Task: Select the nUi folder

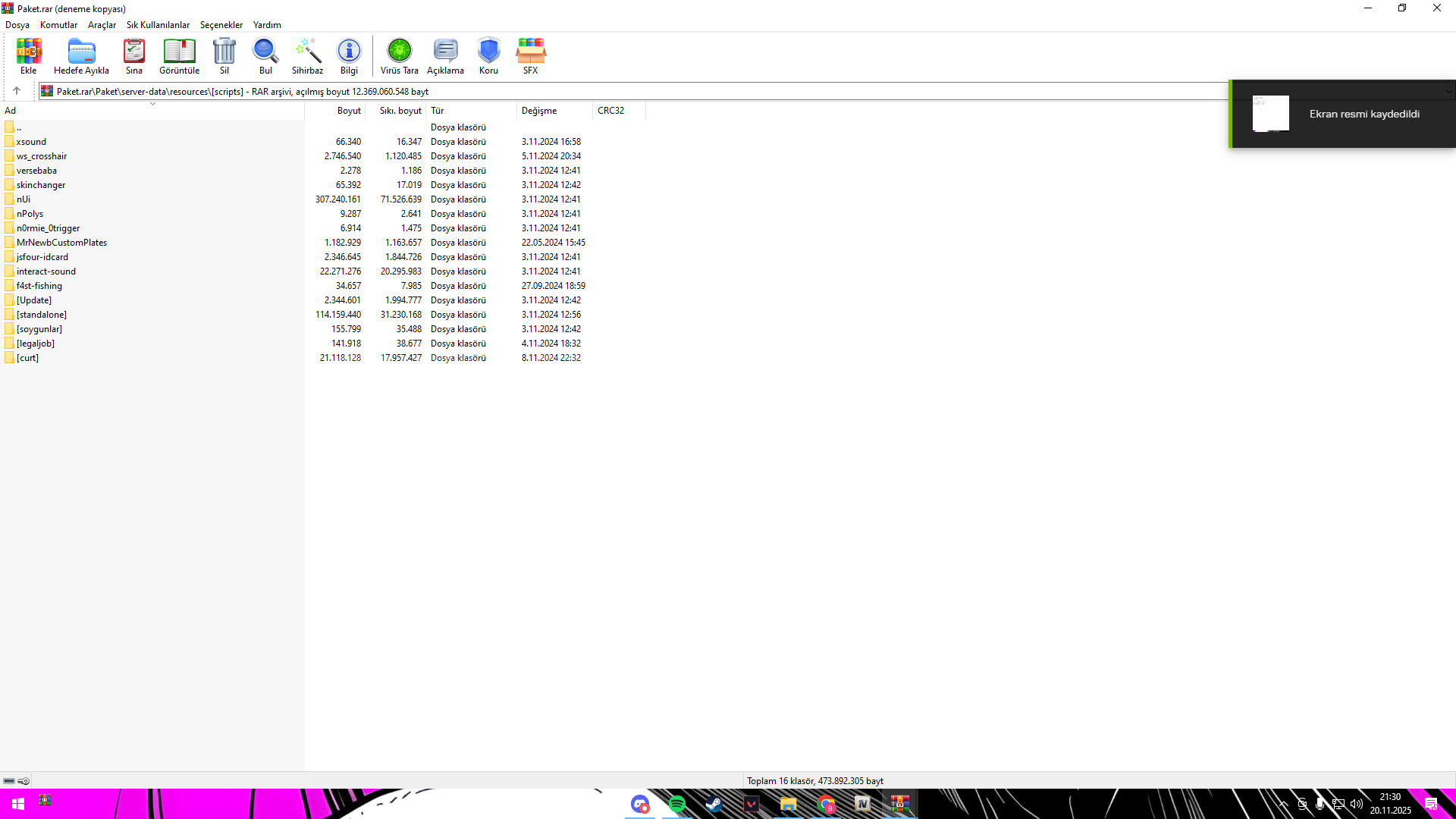Action: tap(24, 199)
